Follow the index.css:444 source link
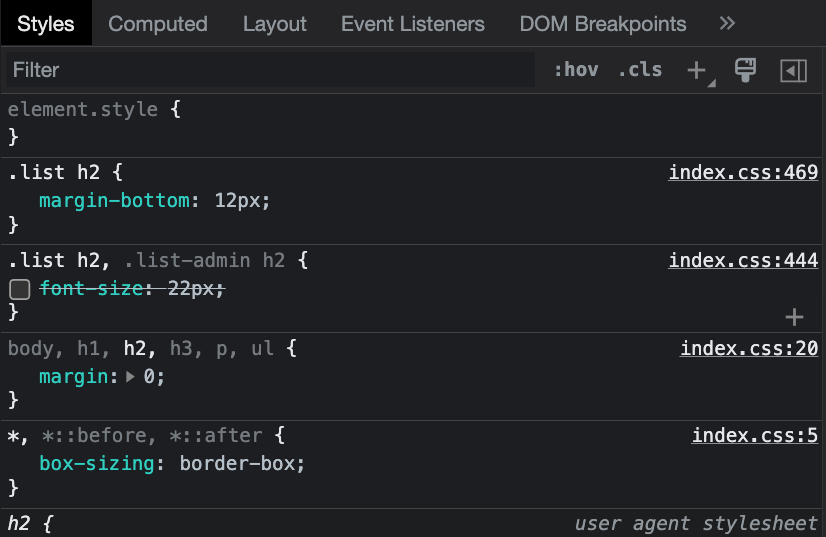This screenshot has width=826, height=537. tap(743, 261)
